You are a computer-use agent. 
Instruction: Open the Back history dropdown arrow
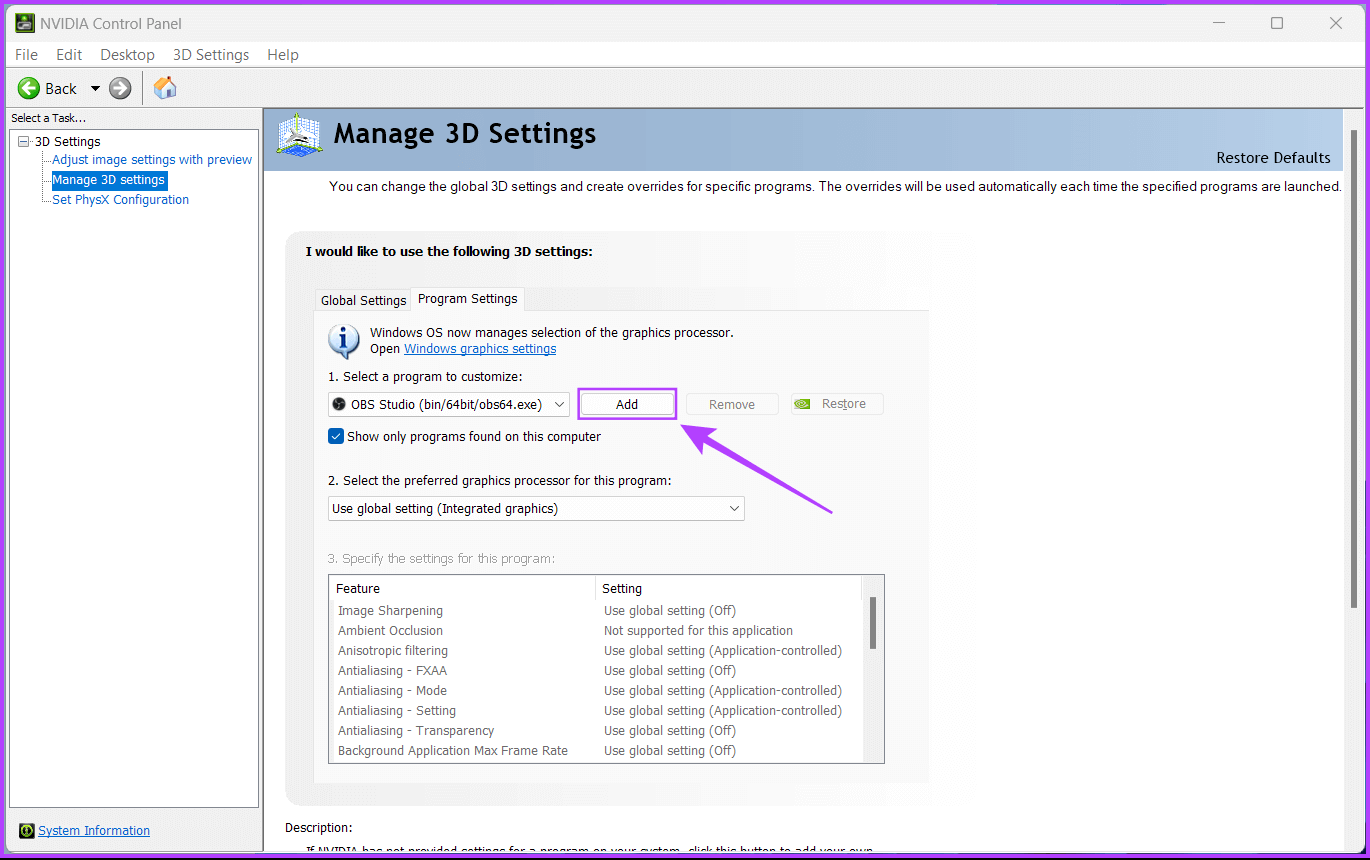pos(95,88)
